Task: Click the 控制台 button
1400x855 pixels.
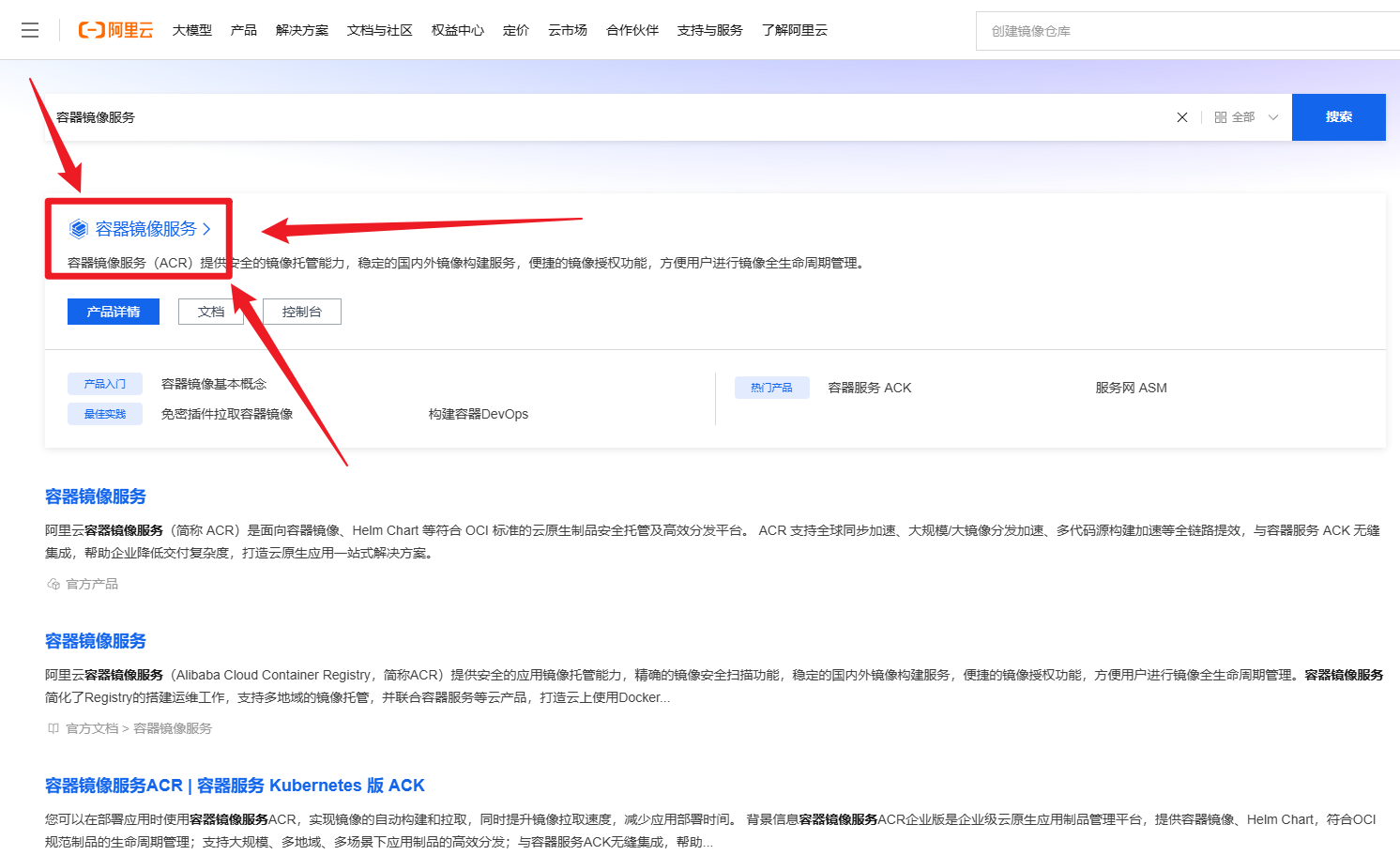Action: click(302, 312)
